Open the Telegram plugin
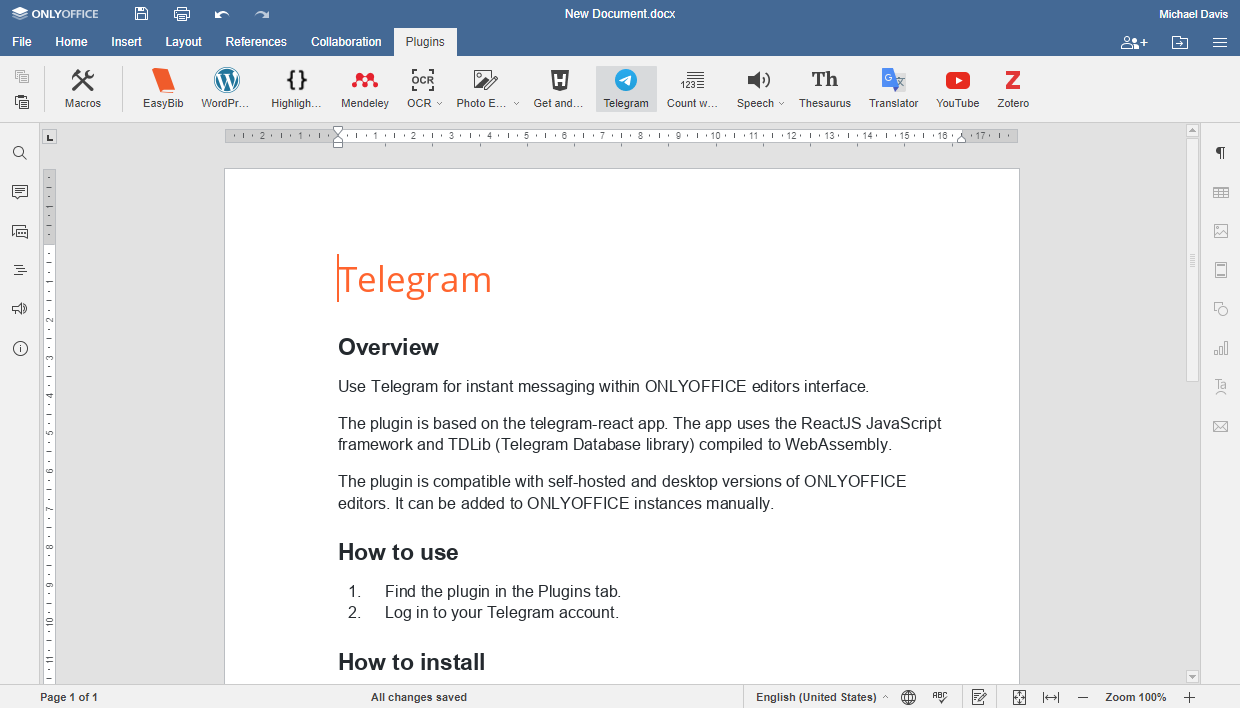Screen dimensions: 1240x708 coord(626,89)
